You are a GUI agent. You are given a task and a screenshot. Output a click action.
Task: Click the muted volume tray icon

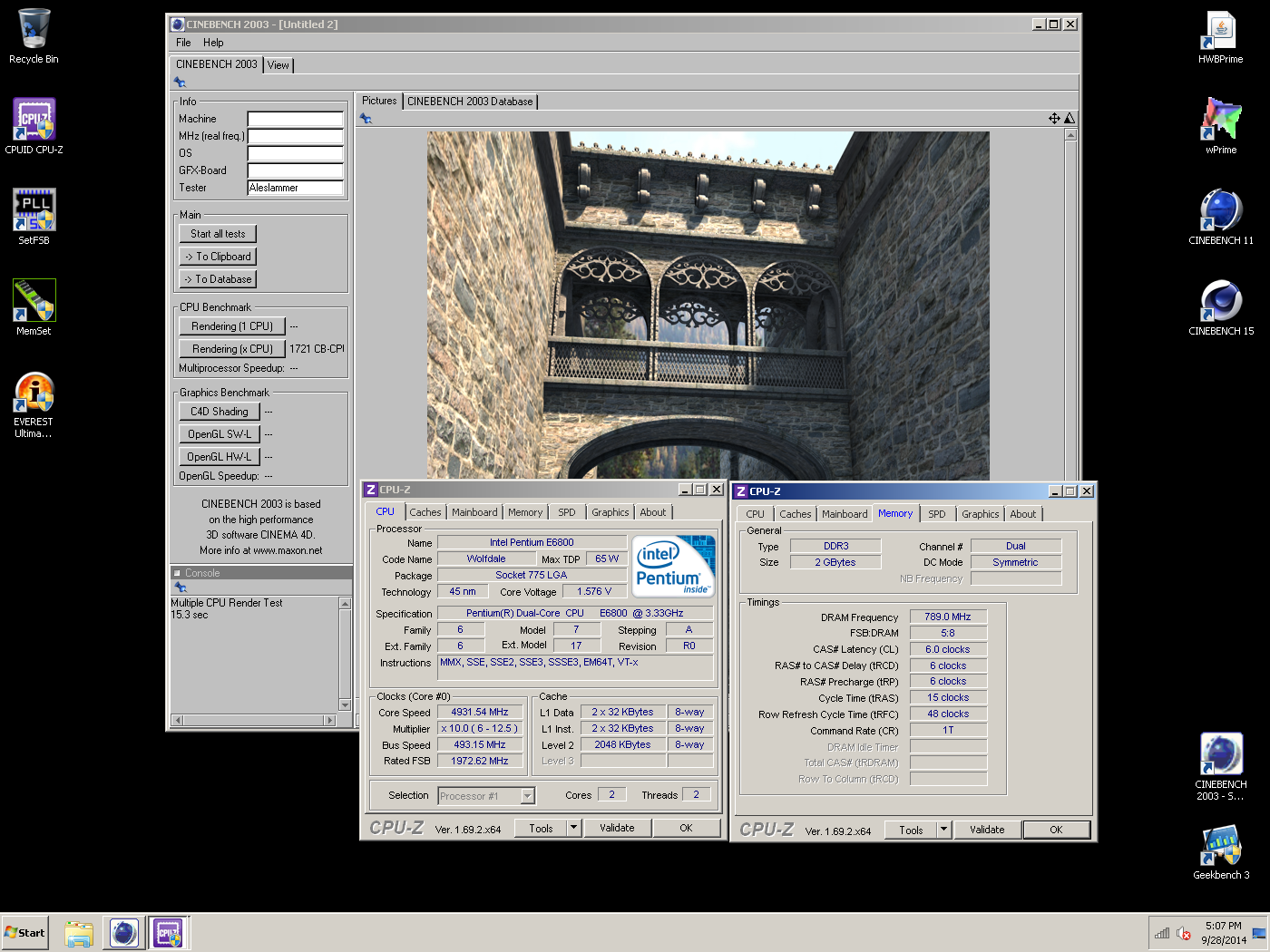pyautogui.click(x=1184, y=933)
